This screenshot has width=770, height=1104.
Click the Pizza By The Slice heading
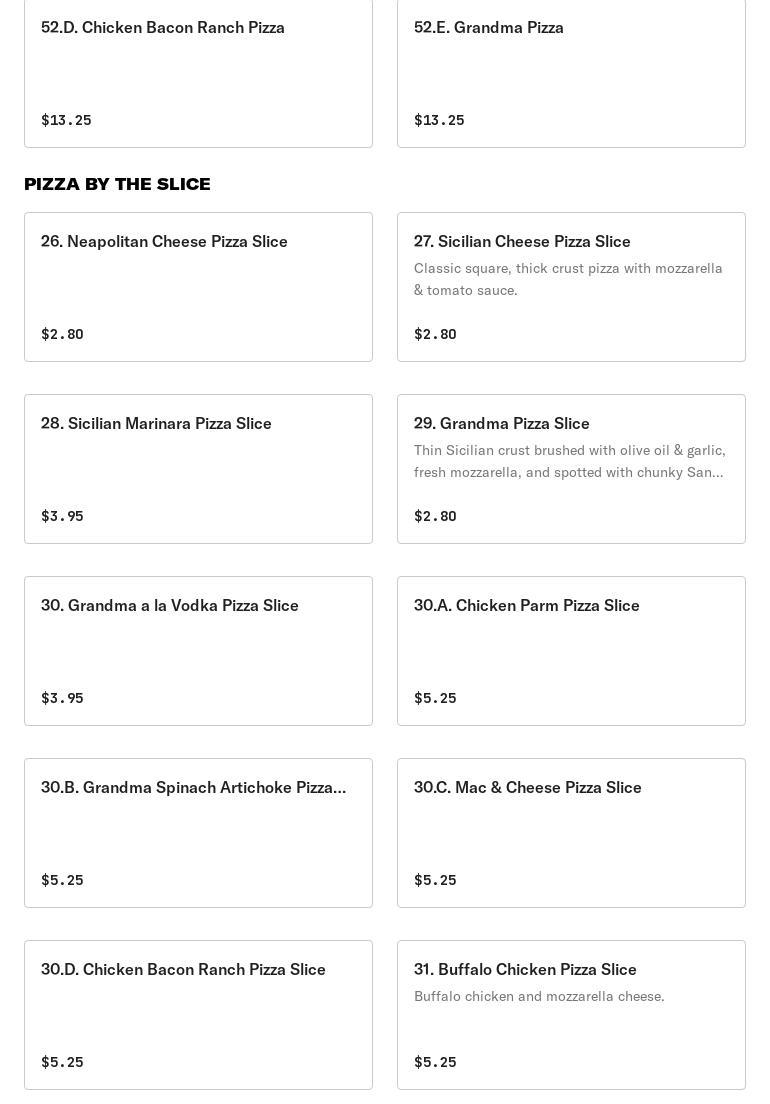117,184
